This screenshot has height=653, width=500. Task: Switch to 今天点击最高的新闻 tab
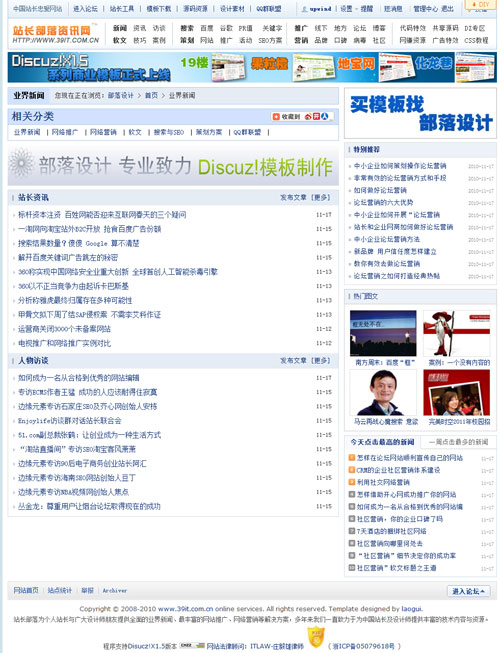[382, 442]
